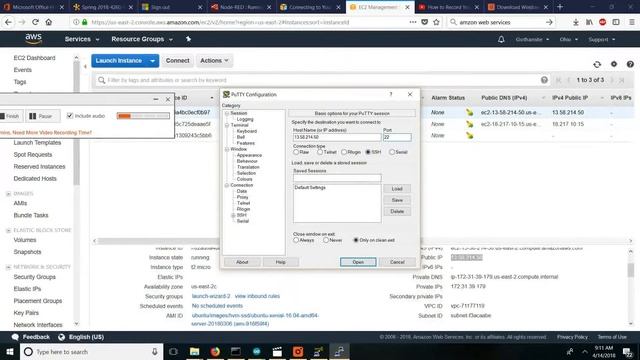
Task: Open the pin shortcuts star icon
Action: (x=188, y=39)
